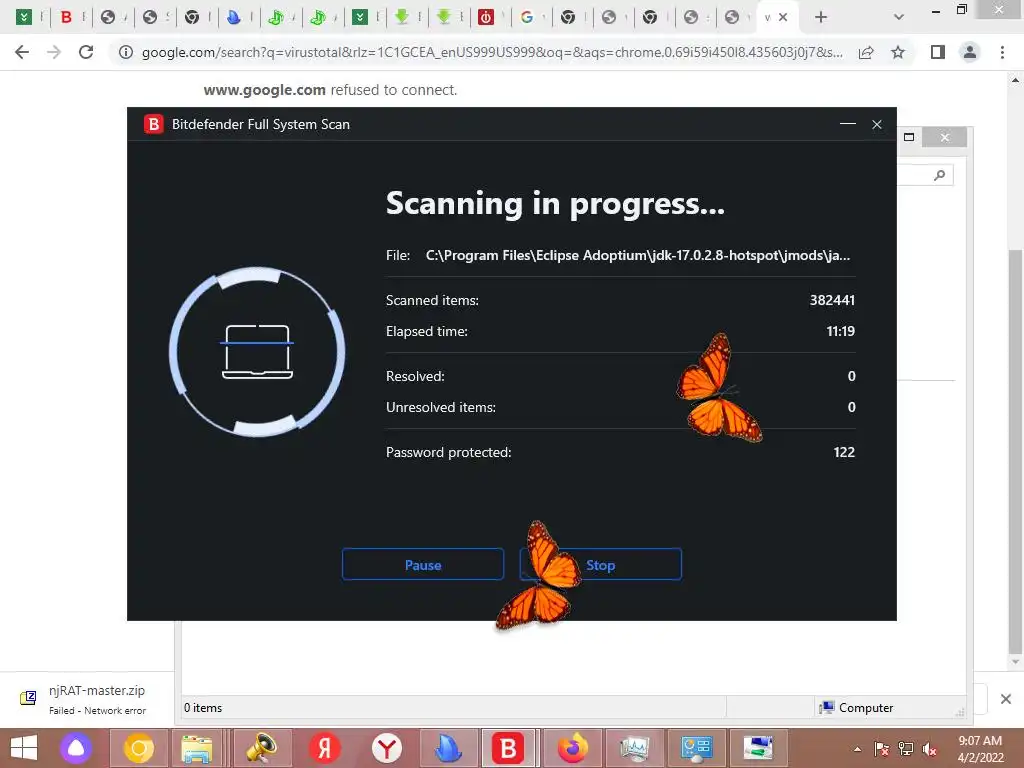1024x768 pixels.
Task: Switch to the Google G tab
Action: 527,17
